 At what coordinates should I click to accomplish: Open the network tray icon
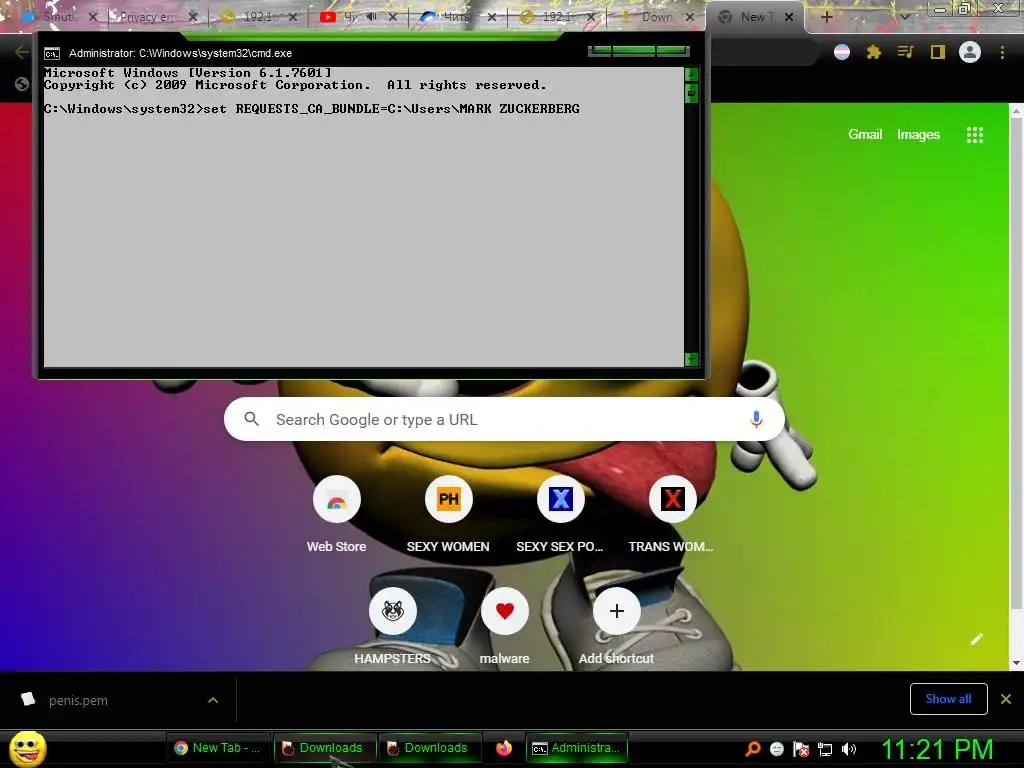coord(825,749)
